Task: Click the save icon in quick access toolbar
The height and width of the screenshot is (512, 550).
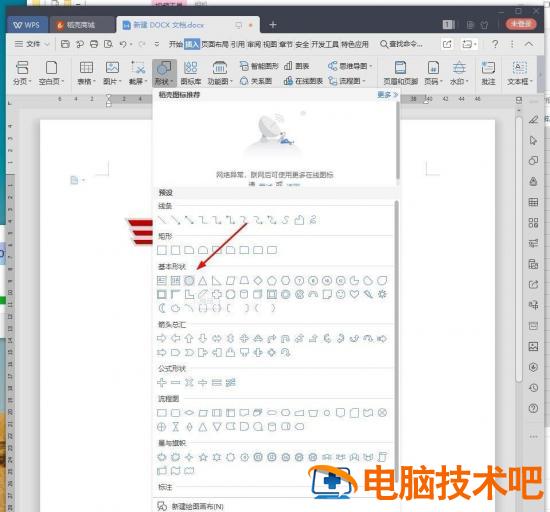Action: coord(65,44)
